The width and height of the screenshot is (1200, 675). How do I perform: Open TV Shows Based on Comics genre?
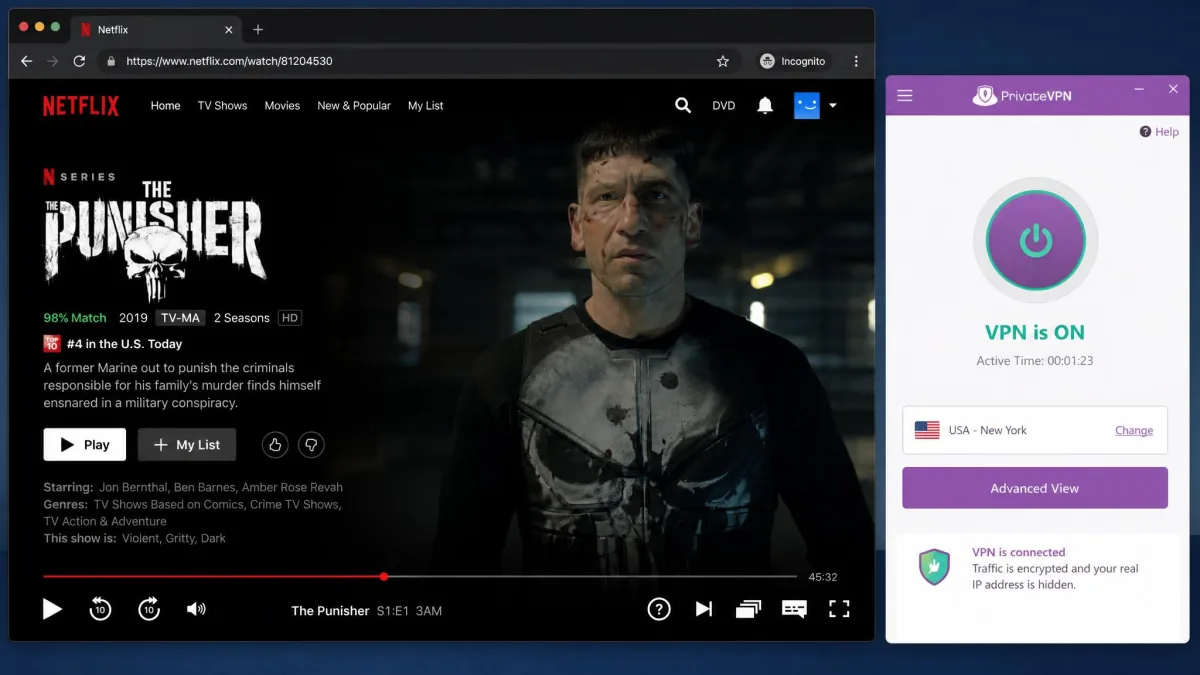pyautogui.click(x=170, y=504)
